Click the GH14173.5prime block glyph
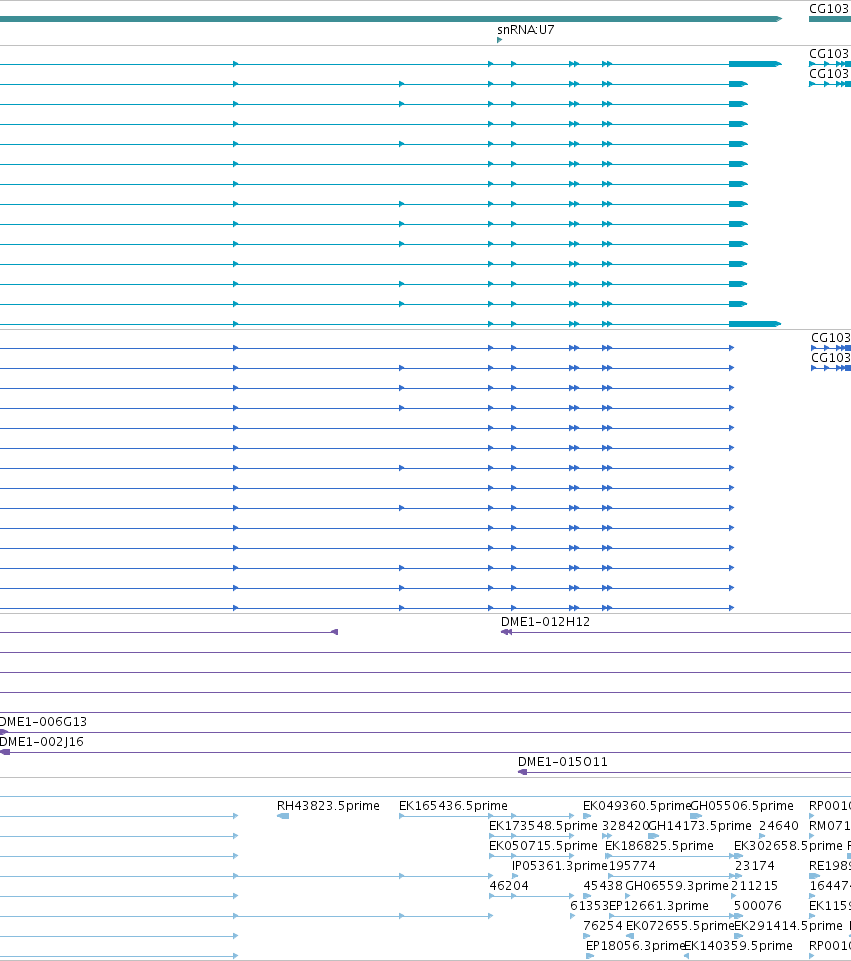The image size is (851, 961). point(654,836)
